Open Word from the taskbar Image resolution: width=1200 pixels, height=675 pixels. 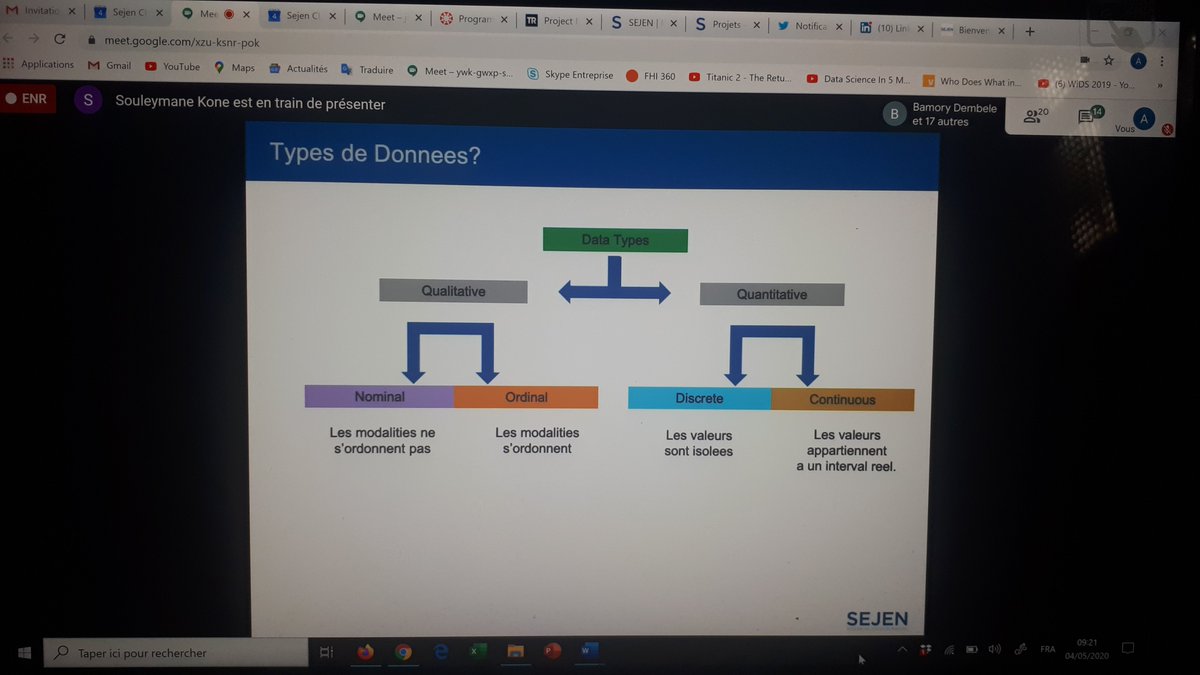[588, 650]
